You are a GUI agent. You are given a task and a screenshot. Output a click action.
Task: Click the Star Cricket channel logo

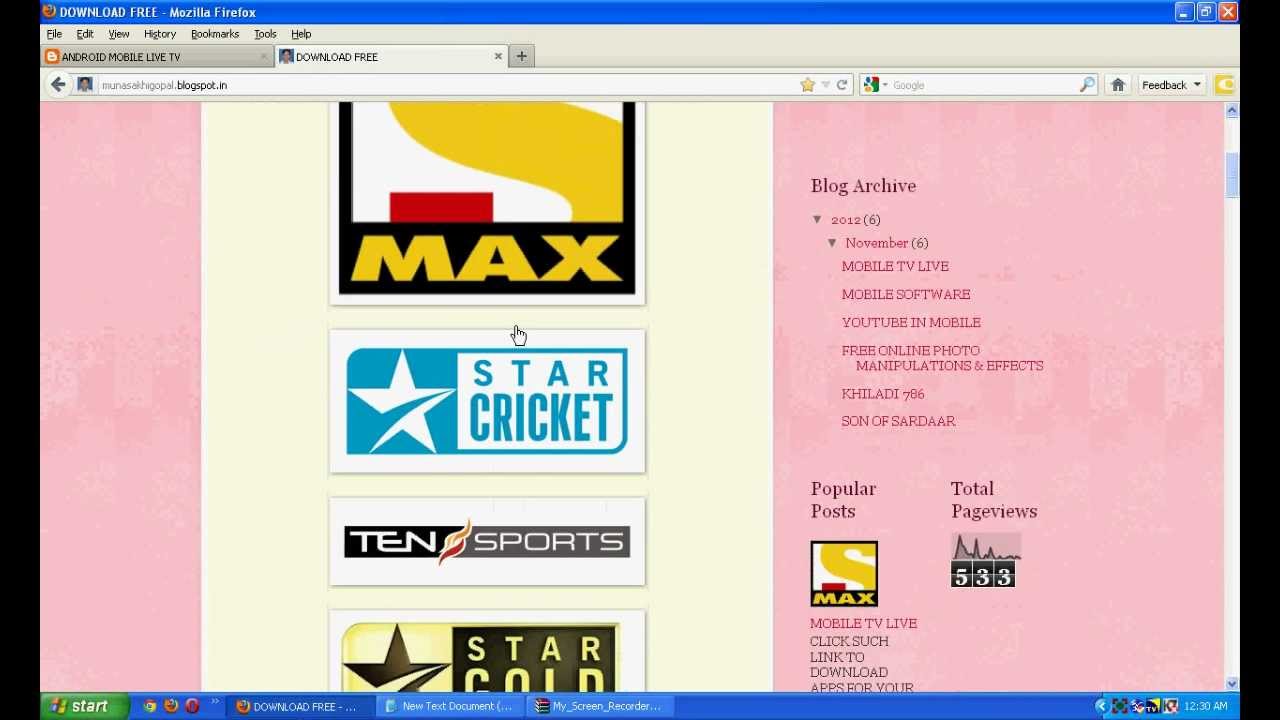pyautogui.click(x=487, y=401)
